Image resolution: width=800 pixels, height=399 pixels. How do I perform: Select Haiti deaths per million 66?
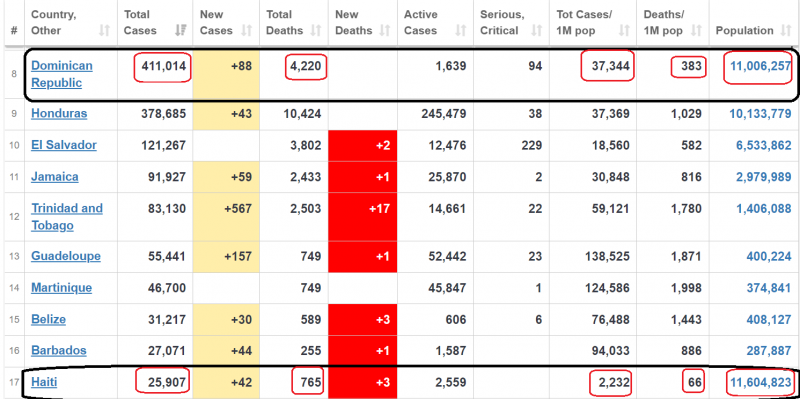(694, 382)
